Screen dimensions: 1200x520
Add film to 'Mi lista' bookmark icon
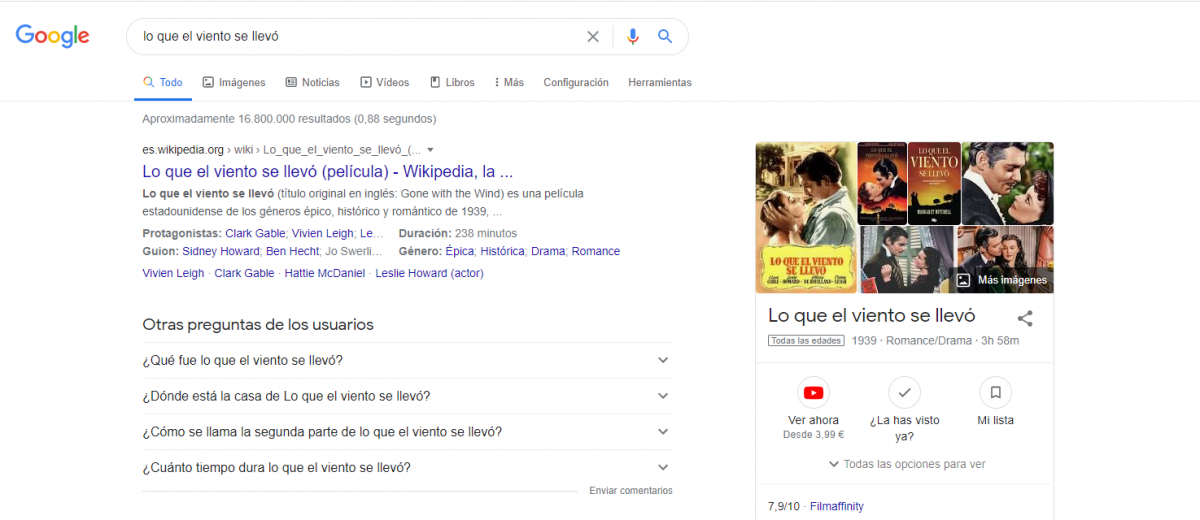995,392
